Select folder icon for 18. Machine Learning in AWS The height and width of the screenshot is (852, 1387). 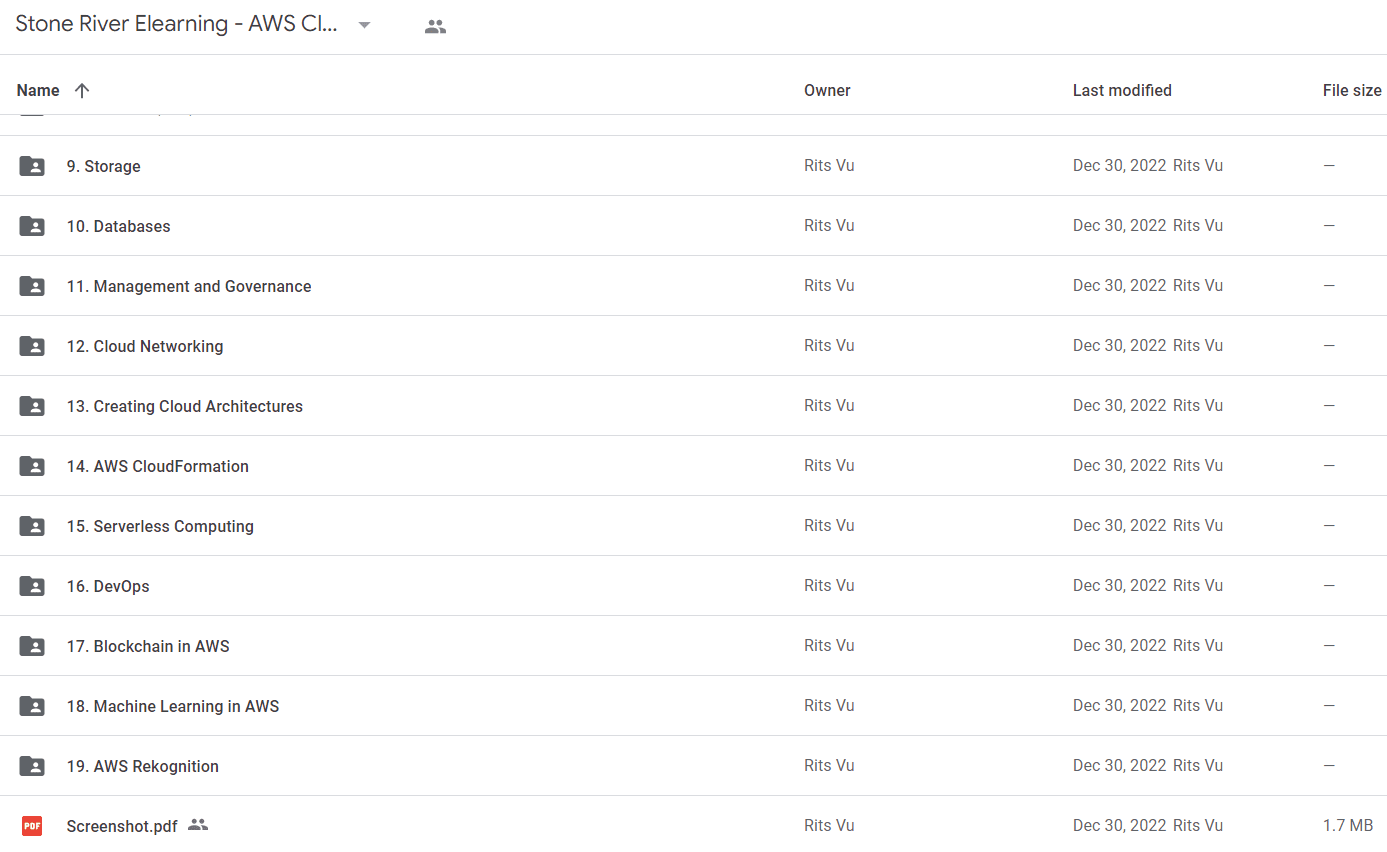click(32, 706)
